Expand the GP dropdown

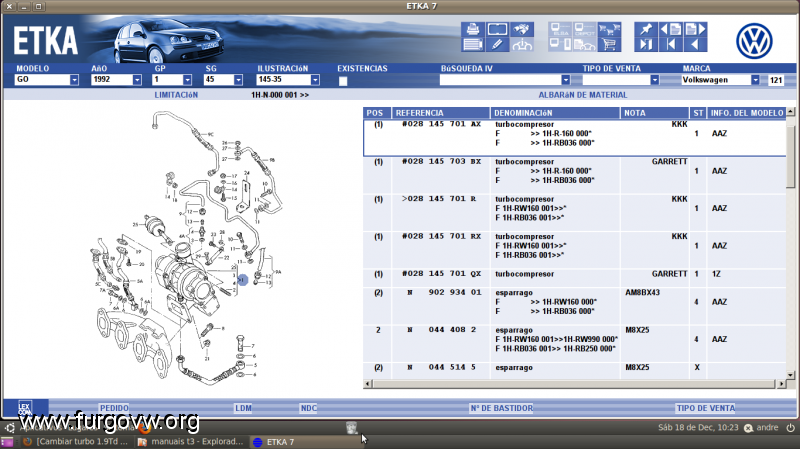pyautogui.click(x=172, y=80)
